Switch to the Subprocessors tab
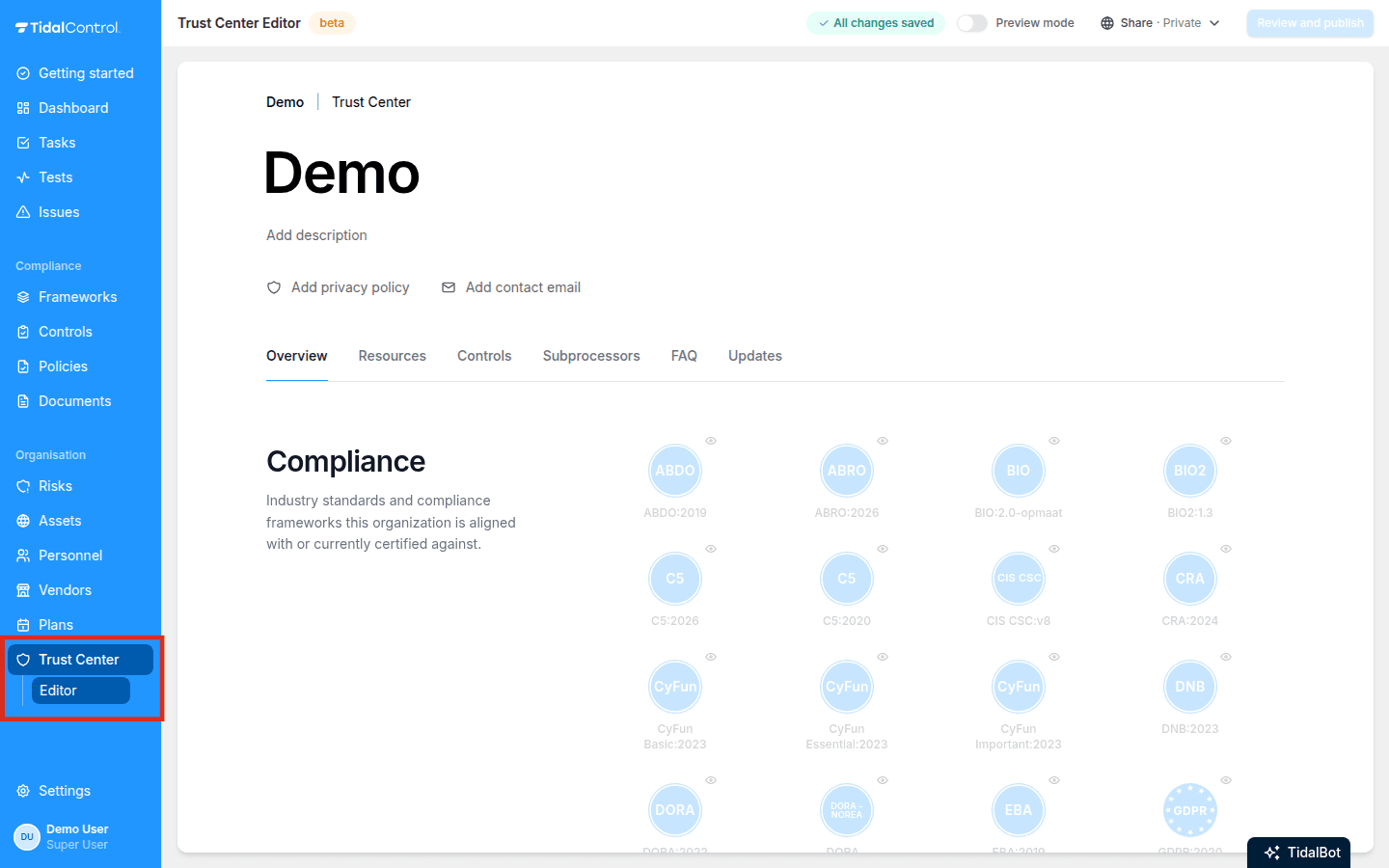Image resolution: width=1389 pixels, height=868 pixels. coord(591,356)
